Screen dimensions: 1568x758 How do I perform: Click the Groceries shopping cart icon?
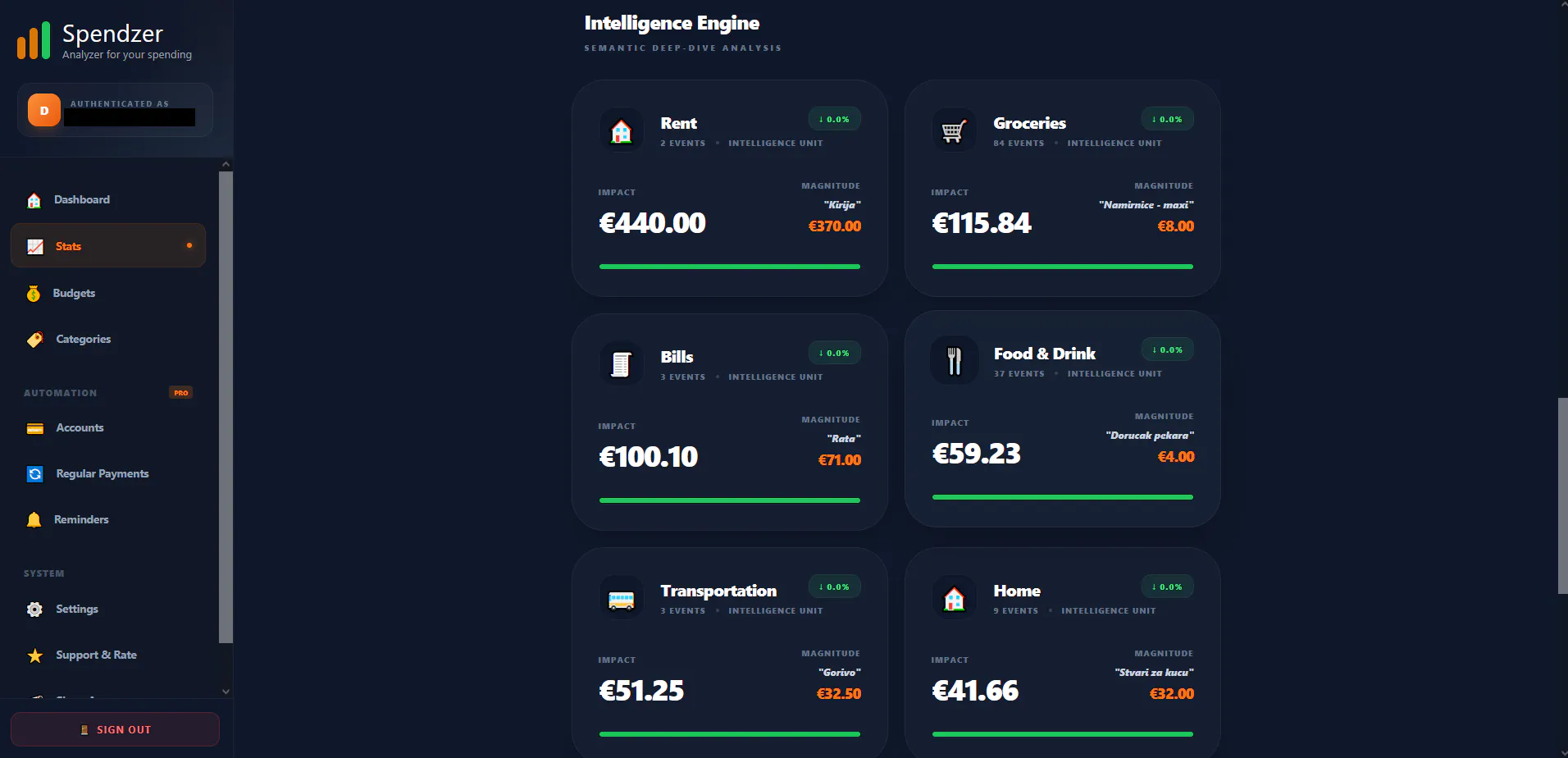point(955,130)
